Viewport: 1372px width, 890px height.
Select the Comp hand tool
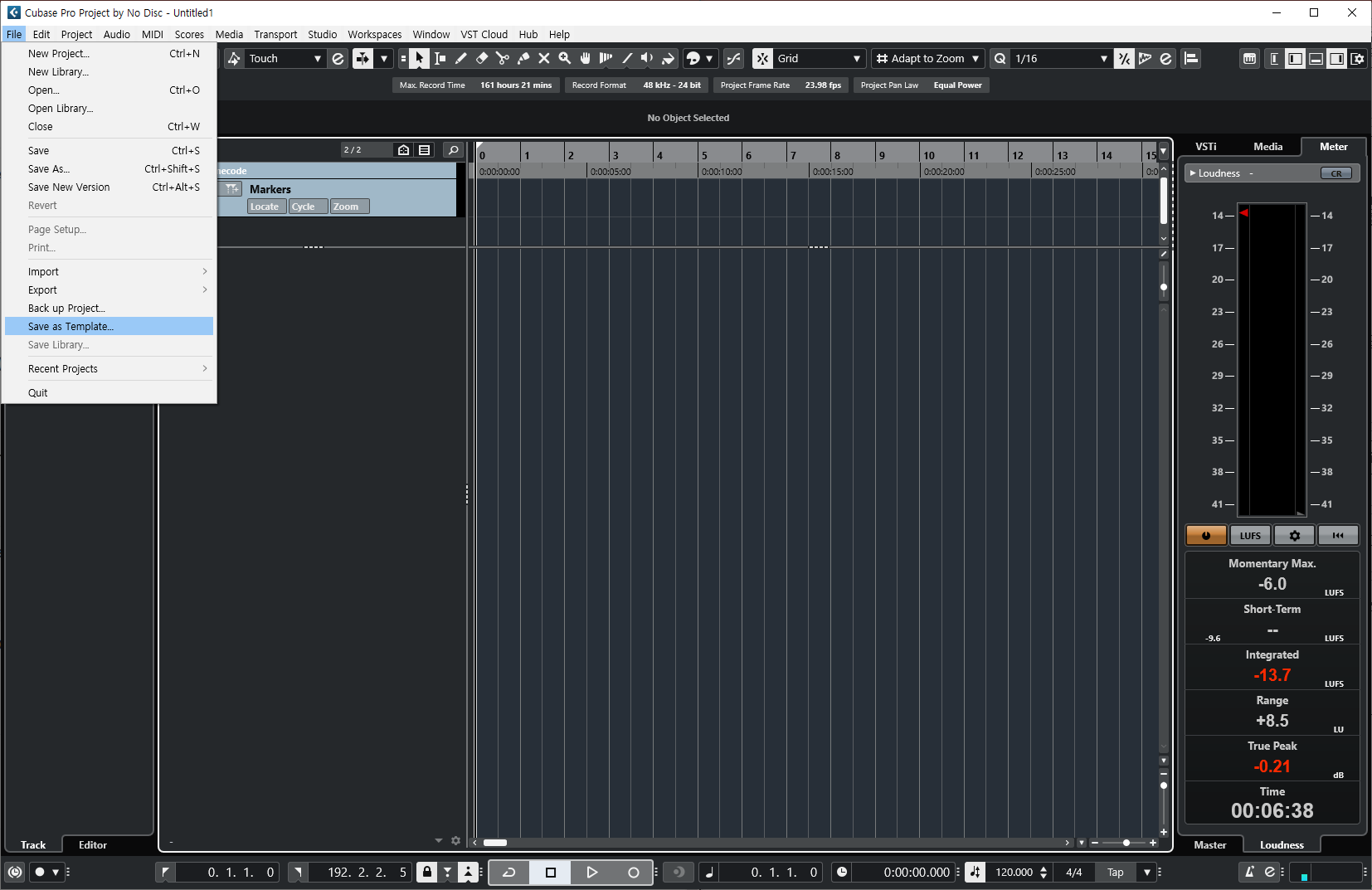pos(585,58)
